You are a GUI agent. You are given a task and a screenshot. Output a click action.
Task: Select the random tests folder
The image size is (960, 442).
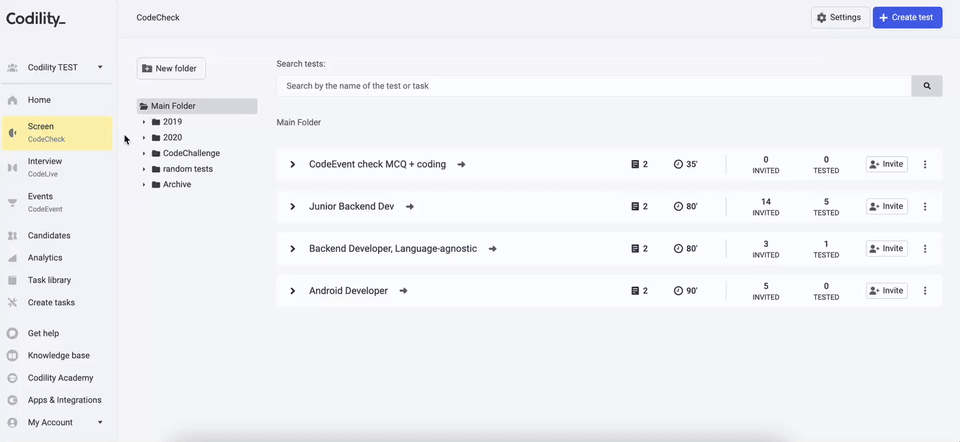[187, 169]
